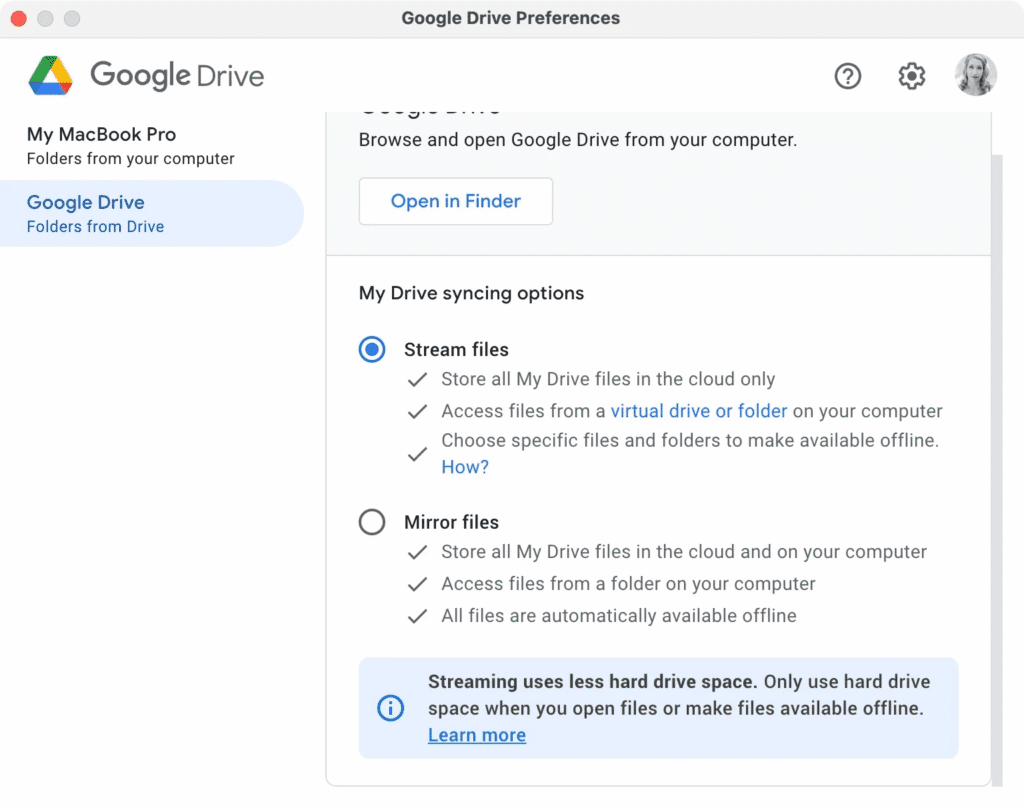Click checkmark beside "All files are automatically available offline"
This screenshot has width=1024, height=808.
(x=418, y=616)
